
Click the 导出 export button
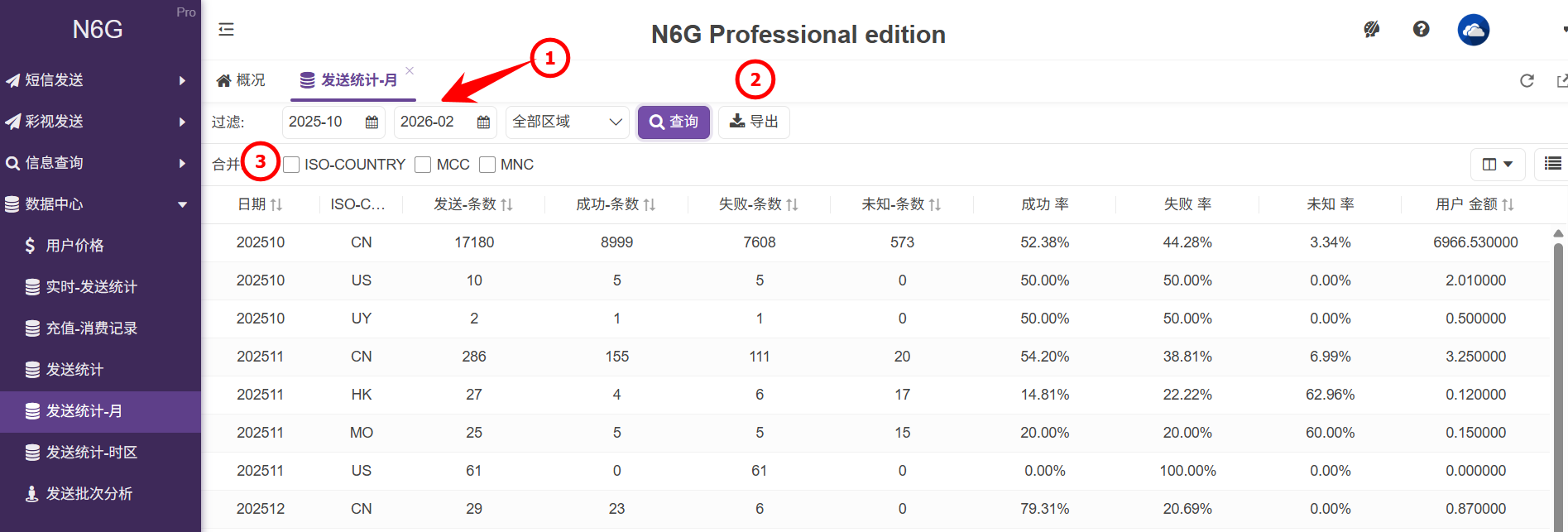point(753,122)
